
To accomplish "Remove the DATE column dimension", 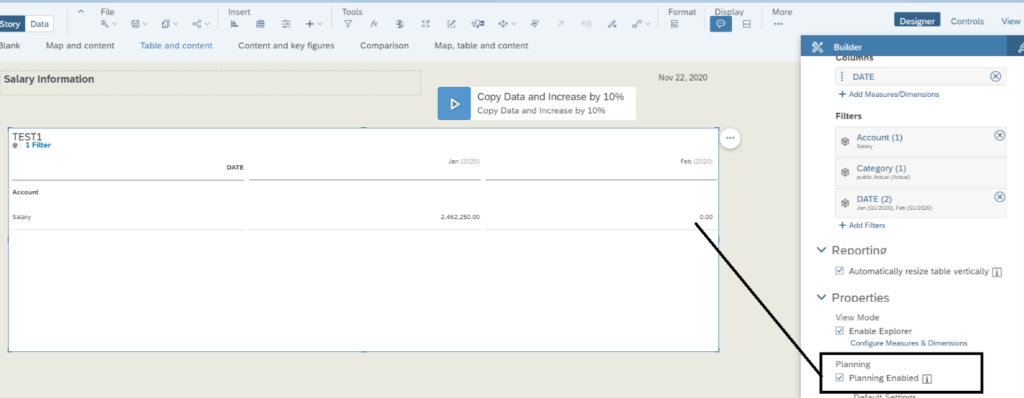I will [995, 76].
